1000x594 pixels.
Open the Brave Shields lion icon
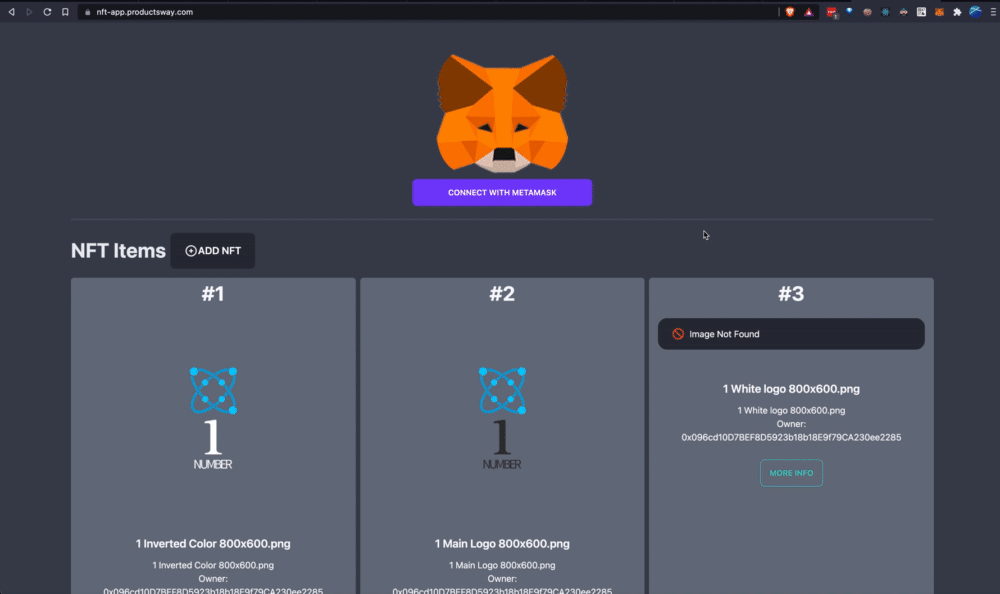point(790,12)
